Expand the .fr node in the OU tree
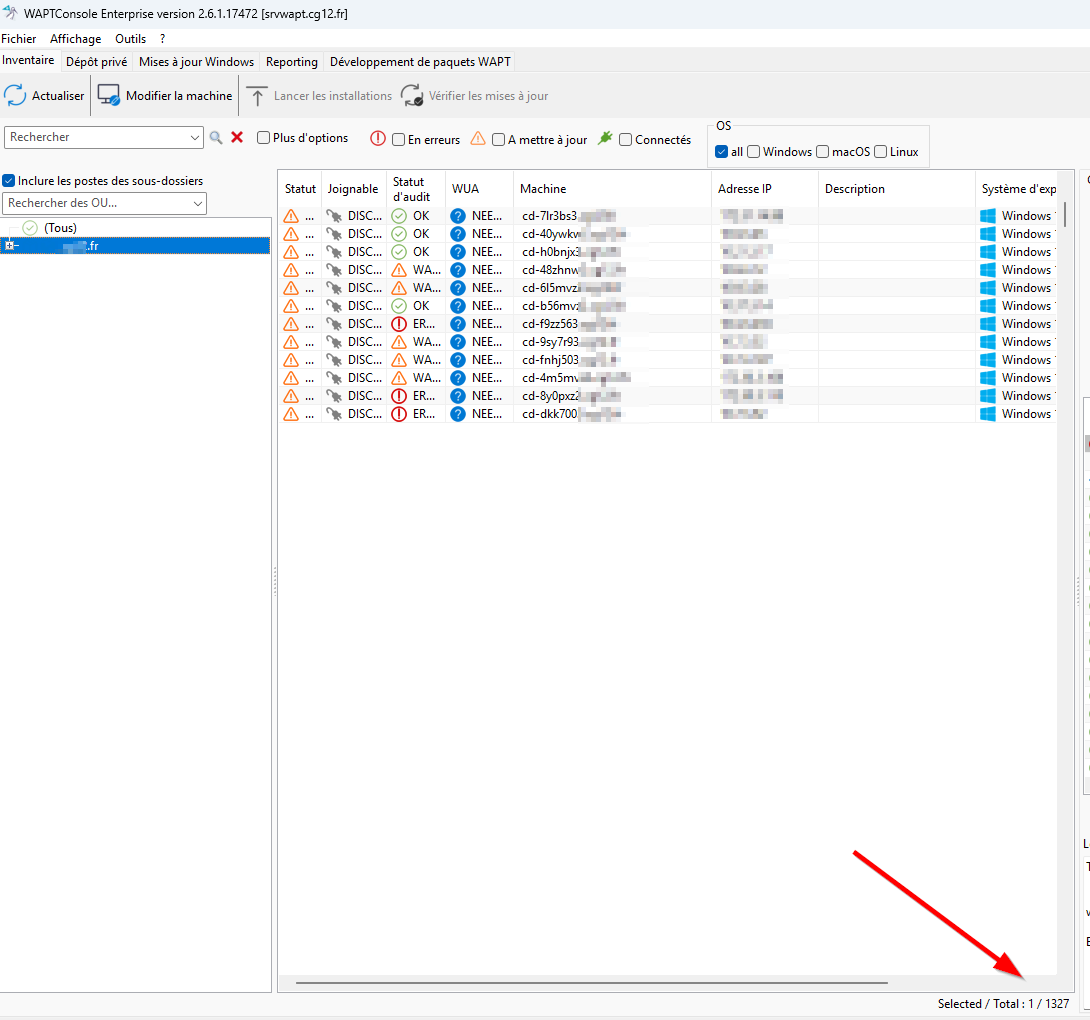 point(8,244)
